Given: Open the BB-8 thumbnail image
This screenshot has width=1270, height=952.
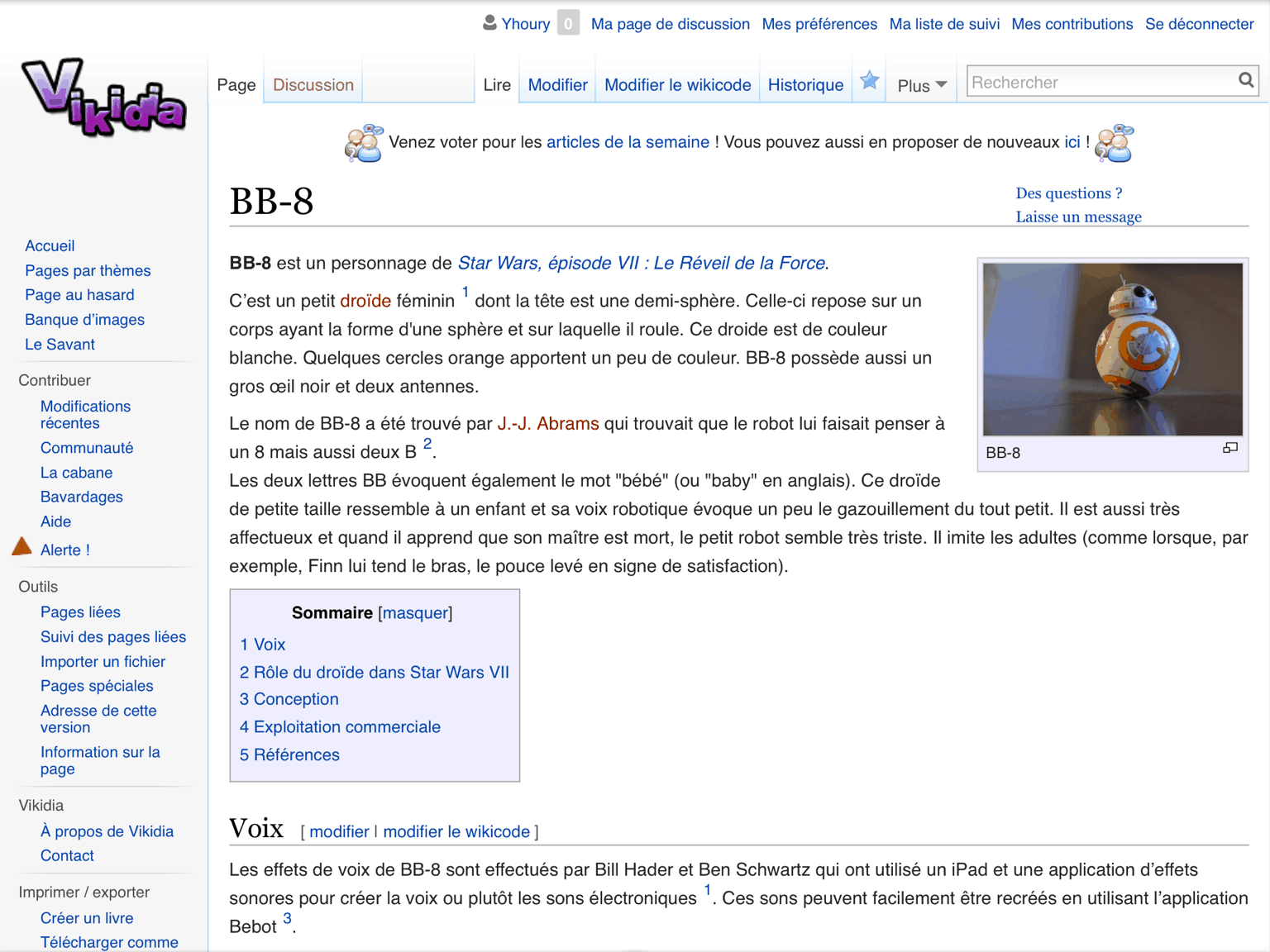Looking at the screenshot, I should [x=1112, y=349].
